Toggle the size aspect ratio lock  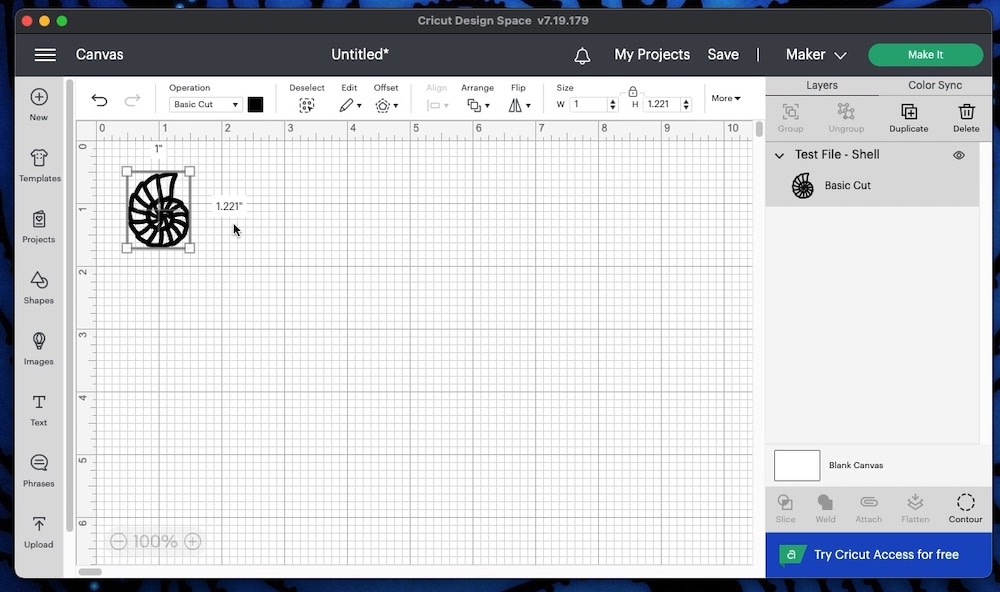pos(632,92)
